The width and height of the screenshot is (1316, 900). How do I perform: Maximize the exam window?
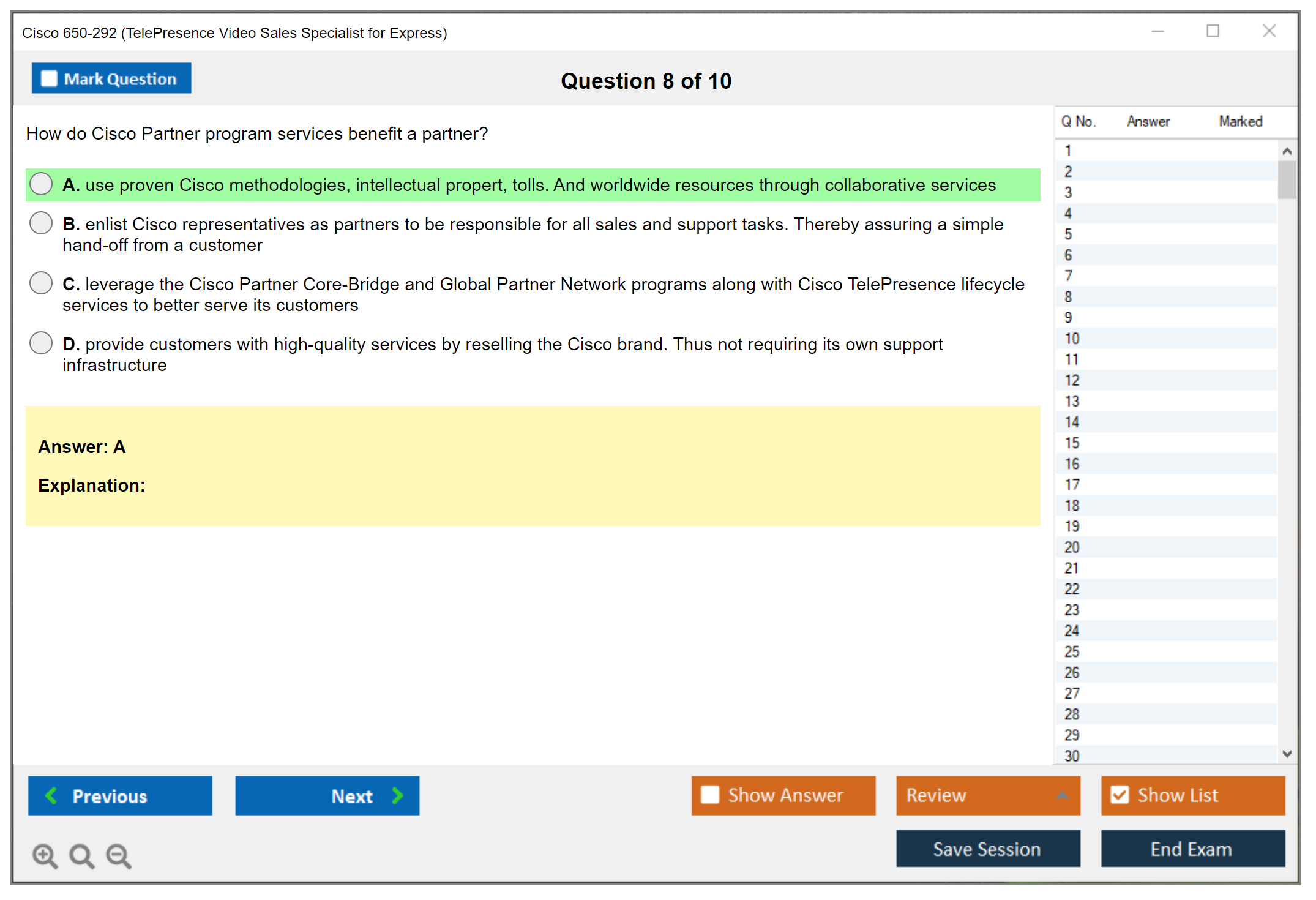[x=1213, y=31]
